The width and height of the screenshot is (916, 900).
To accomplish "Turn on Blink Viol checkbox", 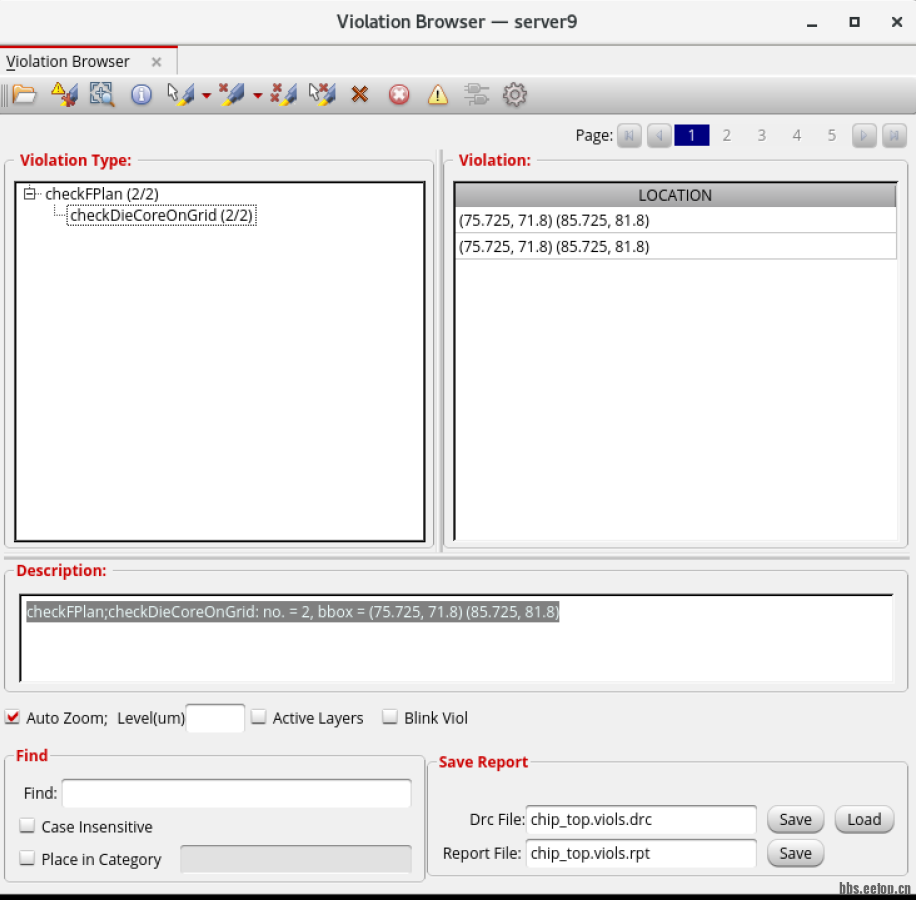I will [390, 718].
